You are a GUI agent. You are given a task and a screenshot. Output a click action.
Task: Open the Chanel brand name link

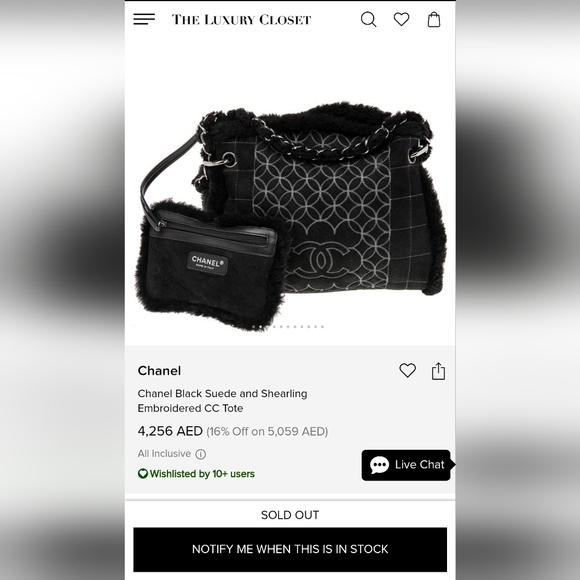159,371
